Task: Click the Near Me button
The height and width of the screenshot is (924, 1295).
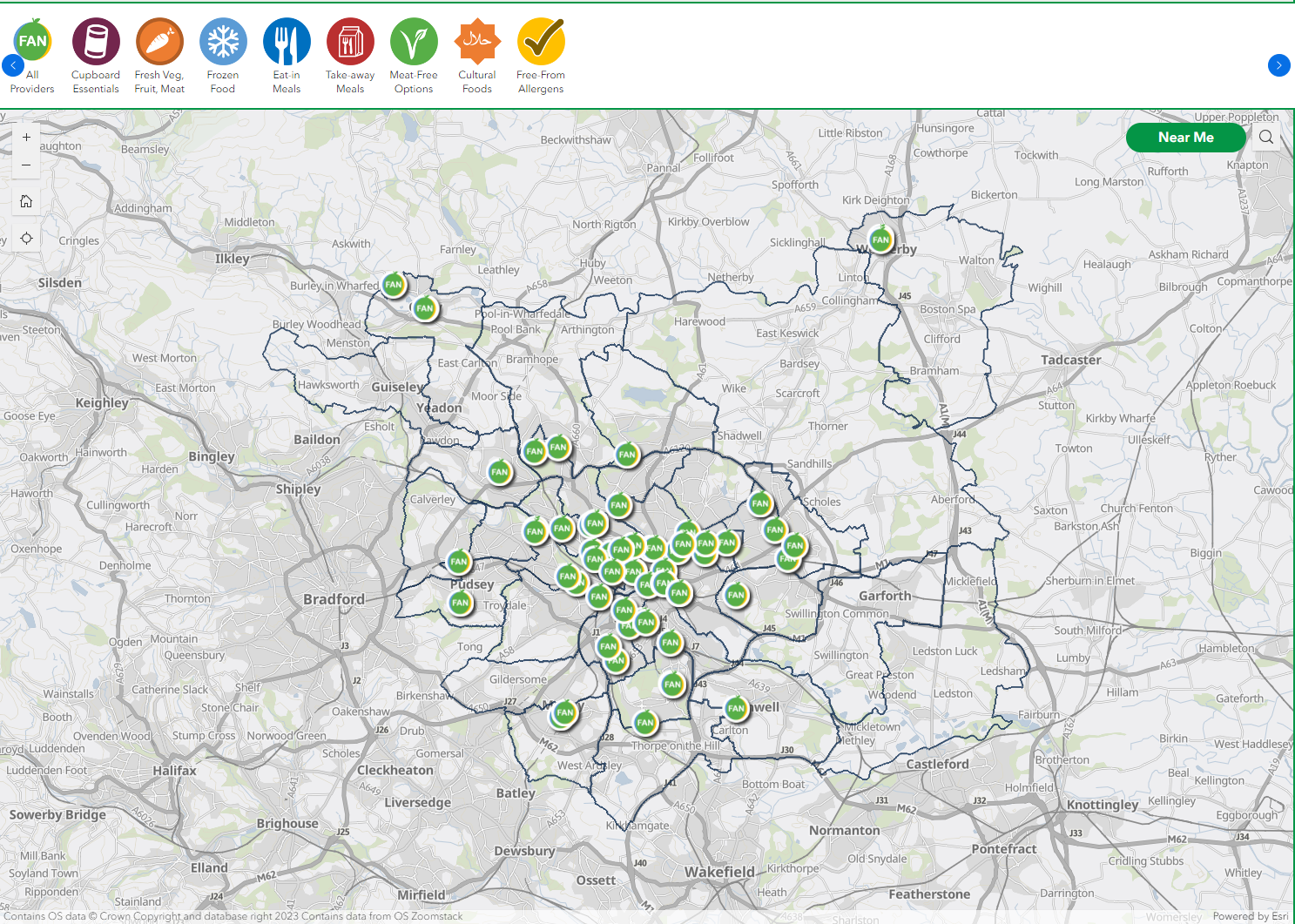Action: 1185,138
